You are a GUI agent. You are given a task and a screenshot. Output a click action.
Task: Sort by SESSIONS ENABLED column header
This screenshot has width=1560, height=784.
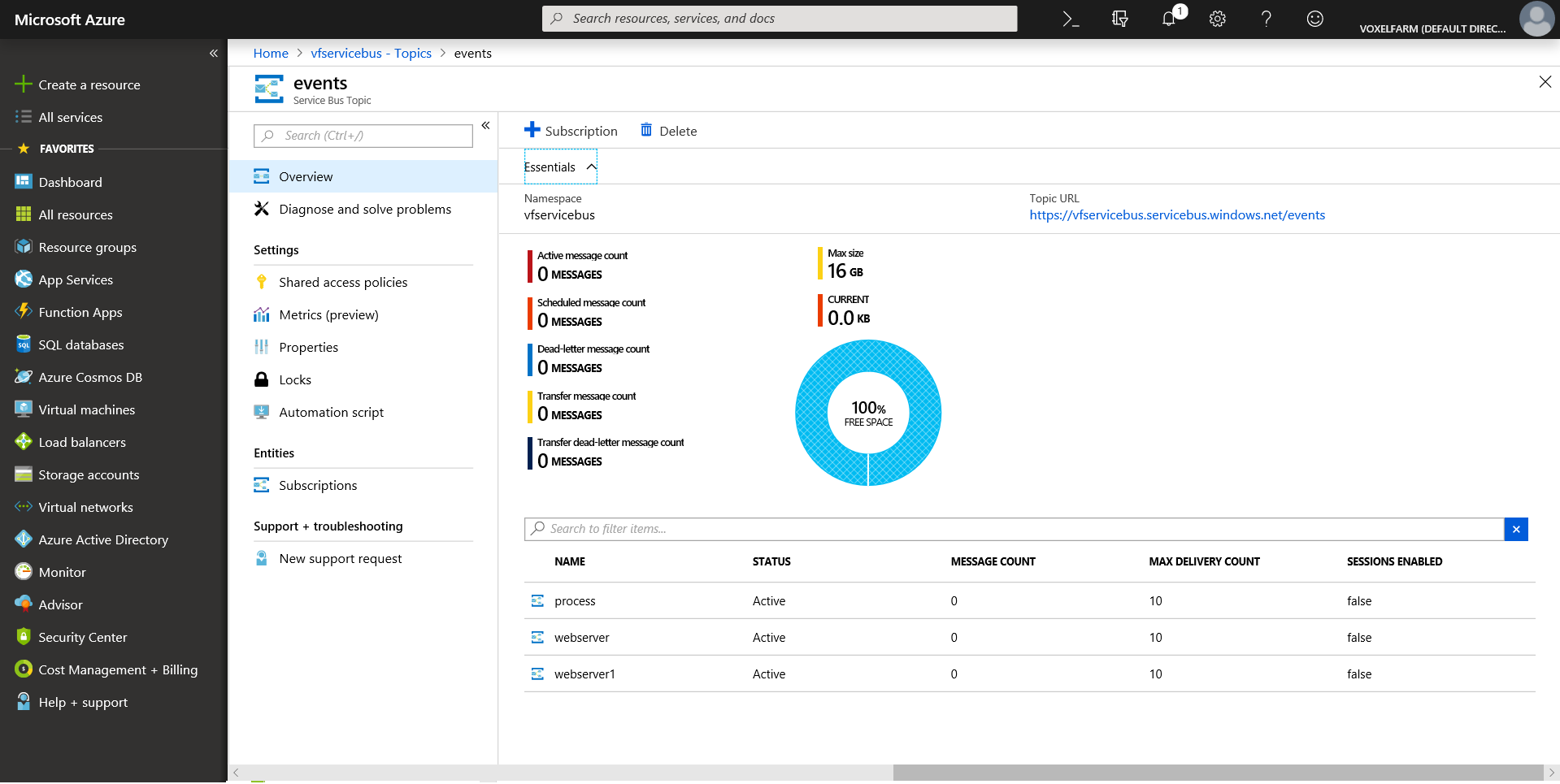[1395, 561]
